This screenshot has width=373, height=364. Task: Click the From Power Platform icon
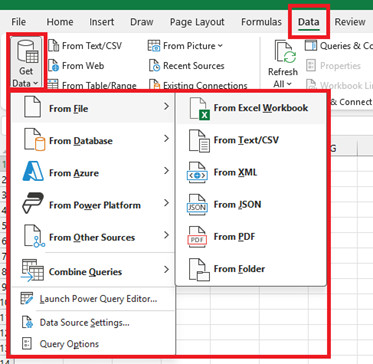click(x=33, y=203)
